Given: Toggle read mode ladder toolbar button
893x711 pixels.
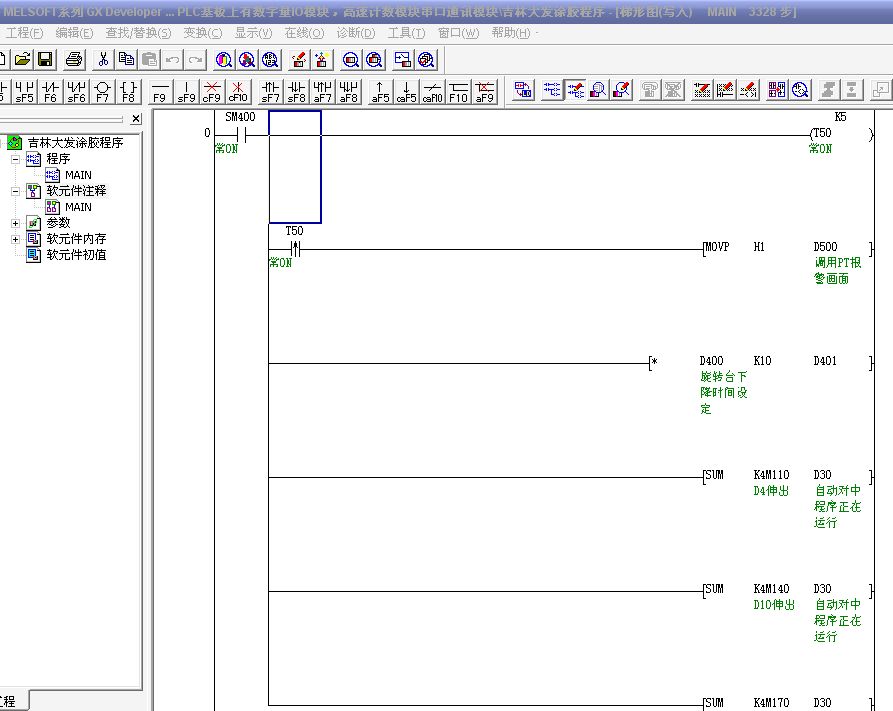Looking at the screenshot, I should point(552,90).
